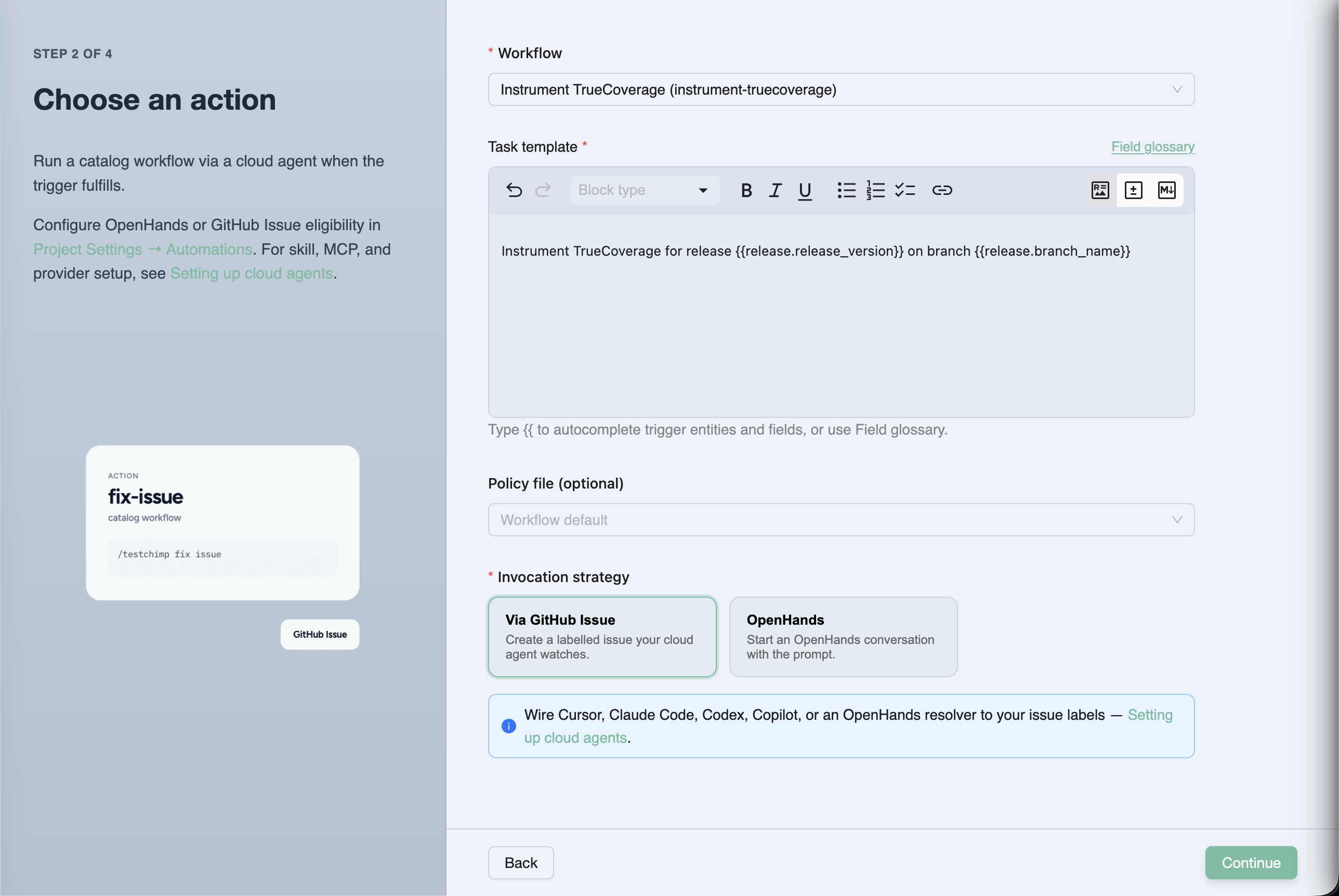The width and height of the screenshot is (1339, 896).
Task: Open the Field glossary link
Action: [x=1152, y=147]
